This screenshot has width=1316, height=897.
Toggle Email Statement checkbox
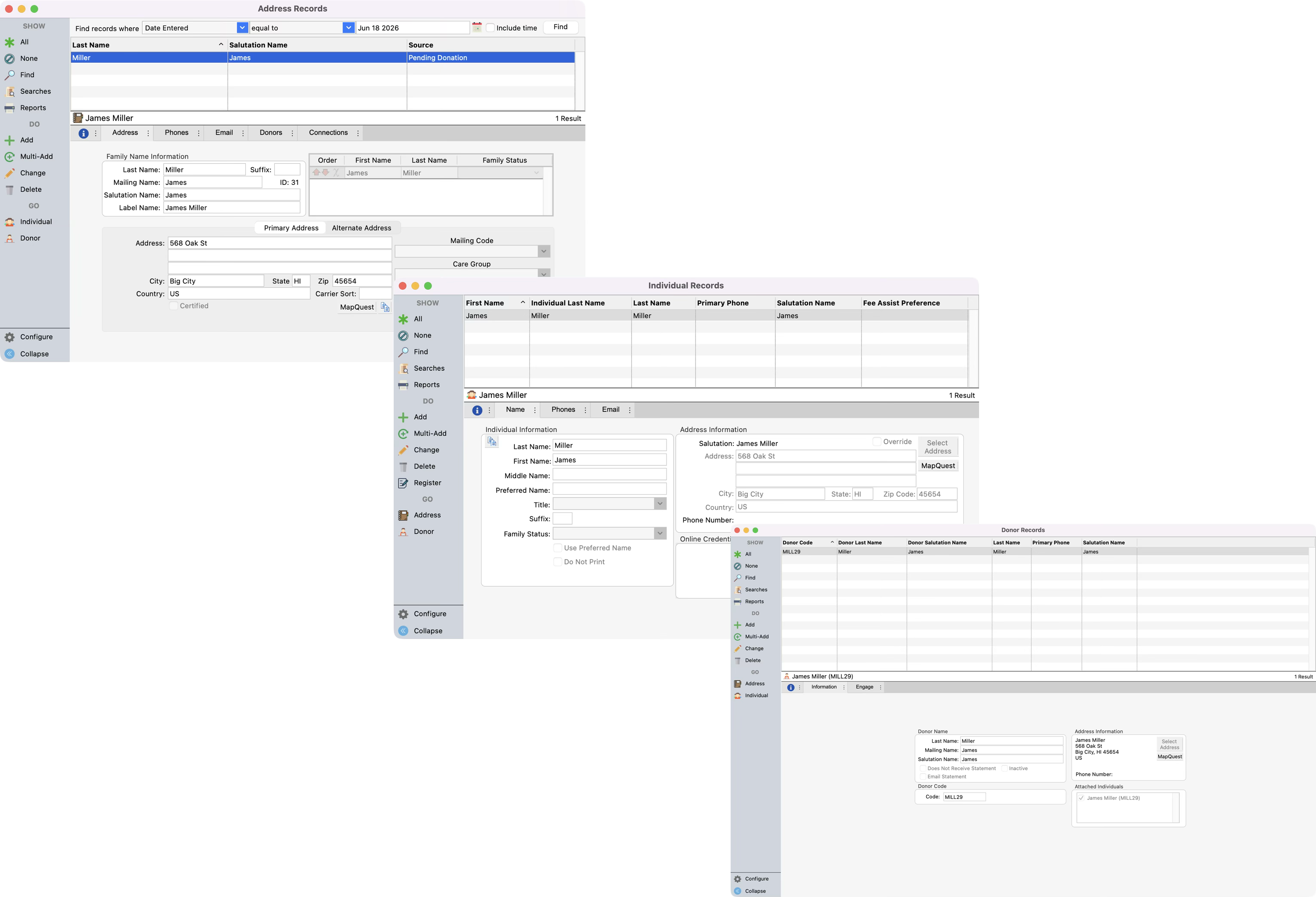click(923, 777)
